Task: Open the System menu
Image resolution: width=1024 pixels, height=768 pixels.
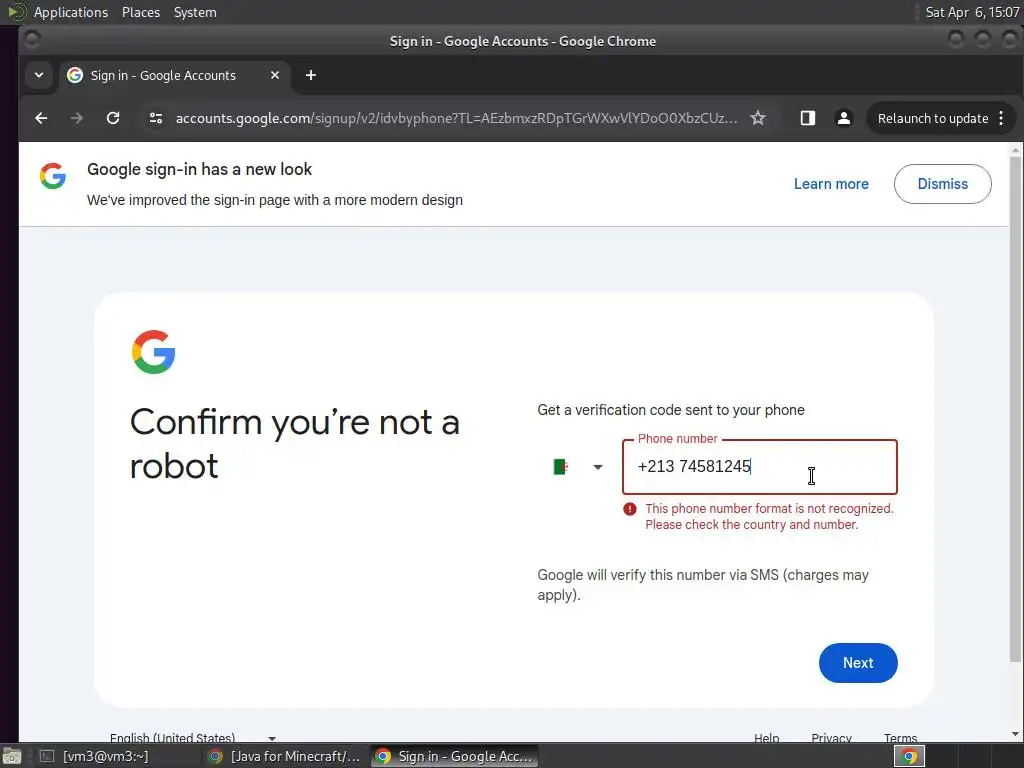Action: pos(195,12)
